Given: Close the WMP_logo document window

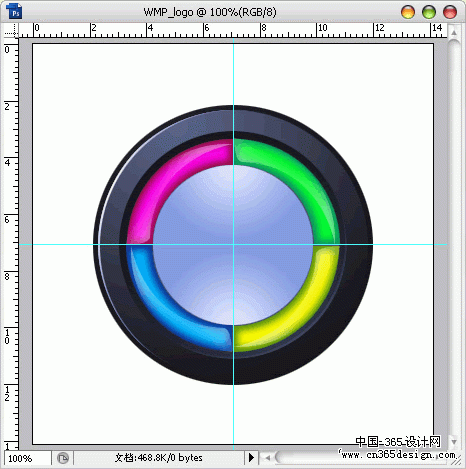Looking at the screenshot, I should coord(450,12).
